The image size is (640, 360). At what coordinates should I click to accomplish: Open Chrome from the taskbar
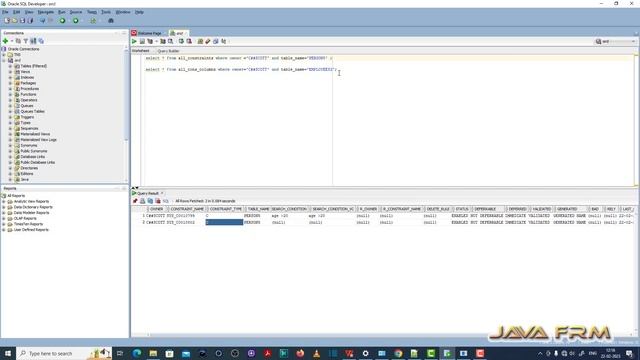click(x=398, y=353)
